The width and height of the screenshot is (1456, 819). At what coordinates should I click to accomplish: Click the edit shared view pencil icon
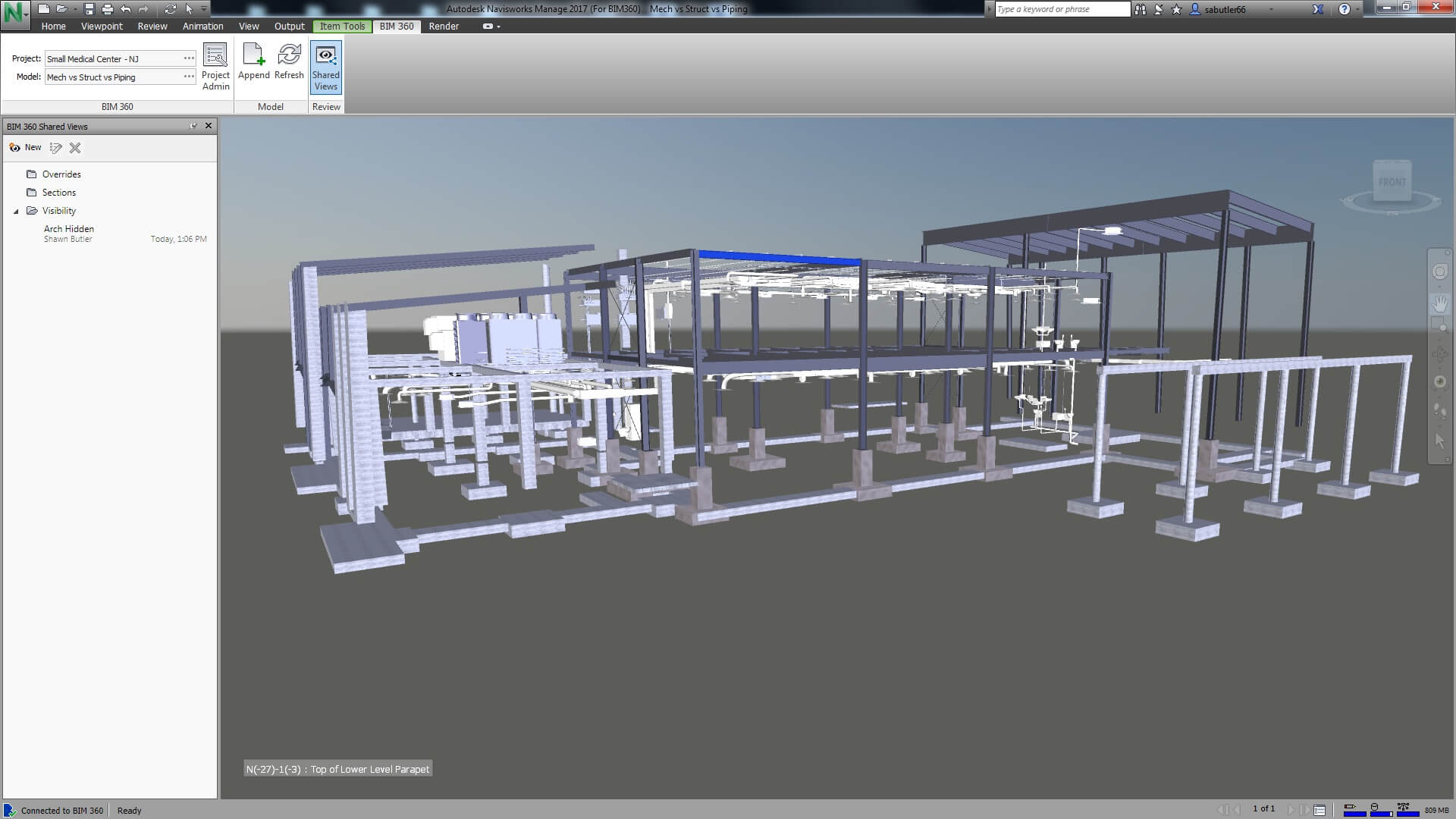pos(55,148)
